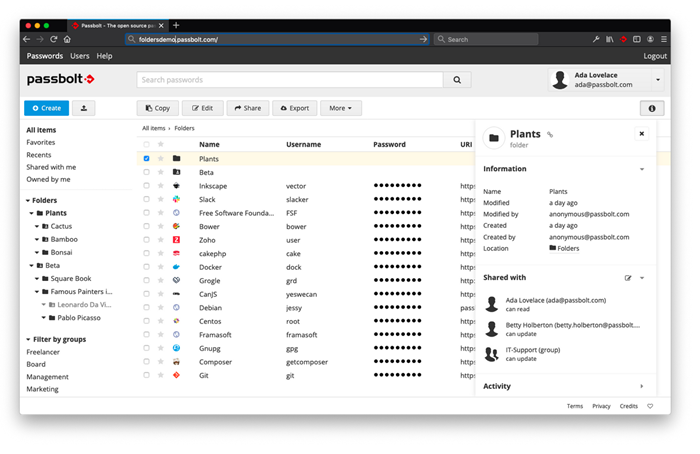Toggle the information sidebar icon

point(652,108)
